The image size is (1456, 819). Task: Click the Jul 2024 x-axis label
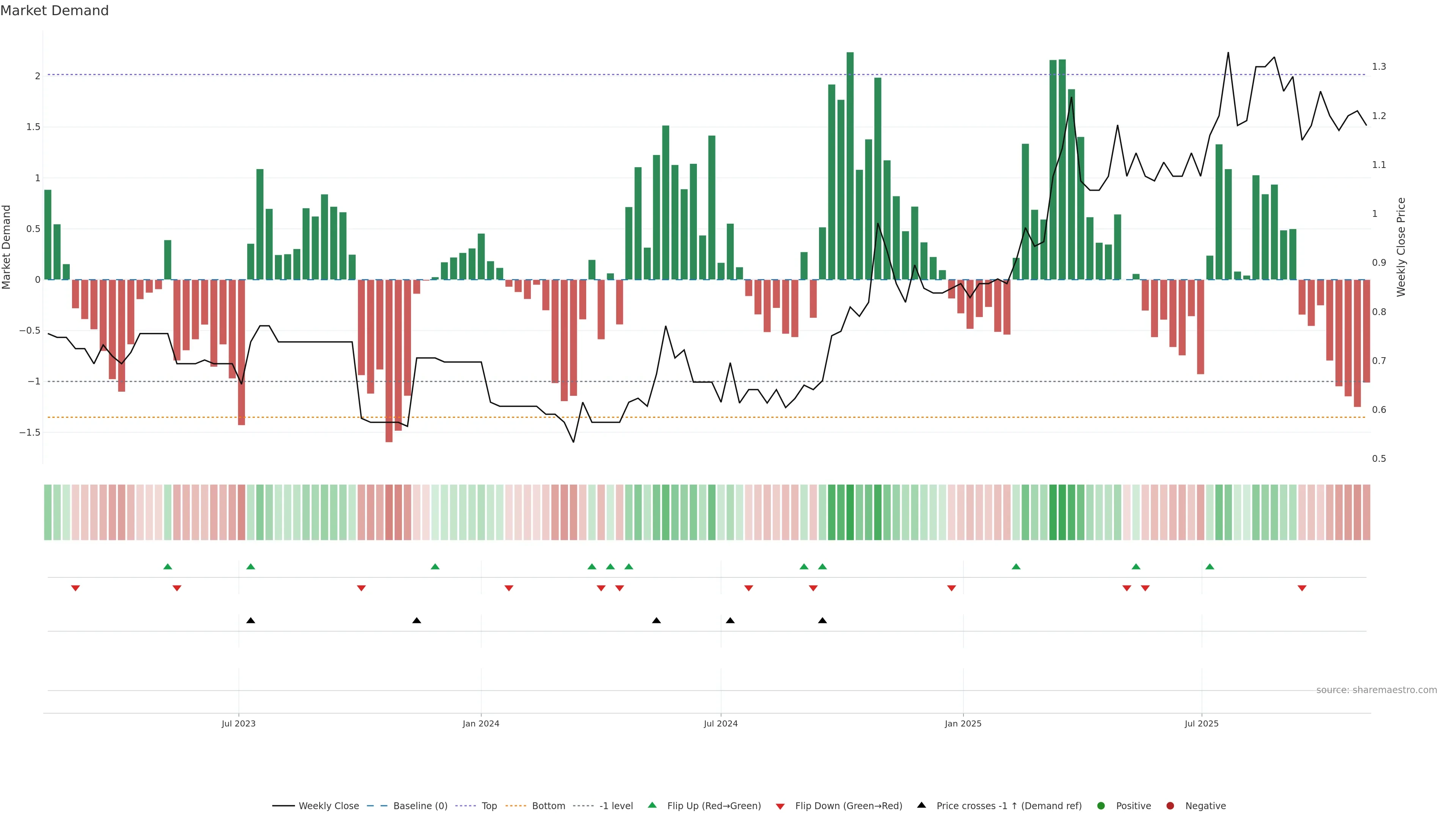click(721, 724)
